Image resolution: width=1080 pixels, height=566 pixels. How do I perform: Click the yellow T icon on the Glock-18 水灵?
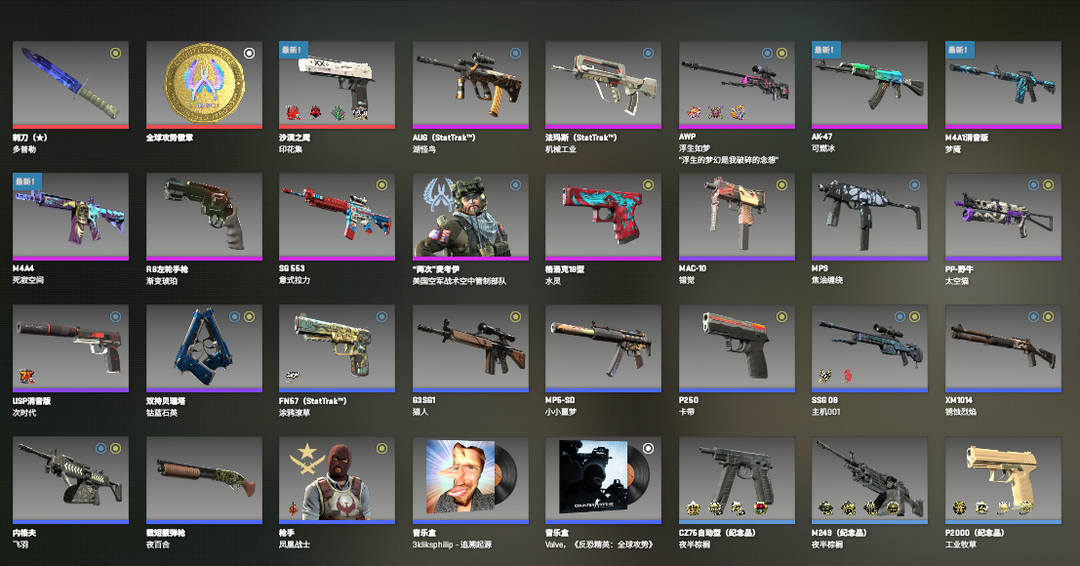coord(648,185)
